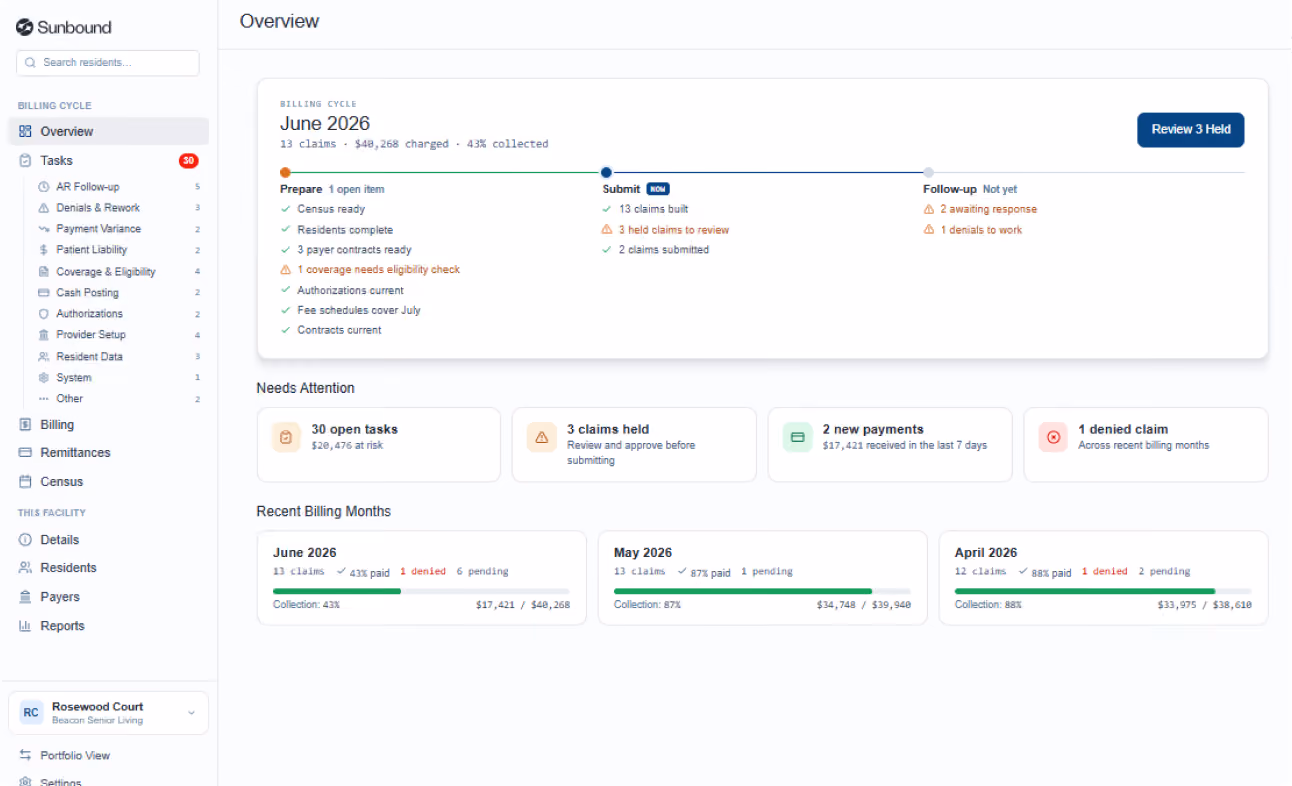Open the Billing menu item
1292x786 pixels.
tap(108, 424)
